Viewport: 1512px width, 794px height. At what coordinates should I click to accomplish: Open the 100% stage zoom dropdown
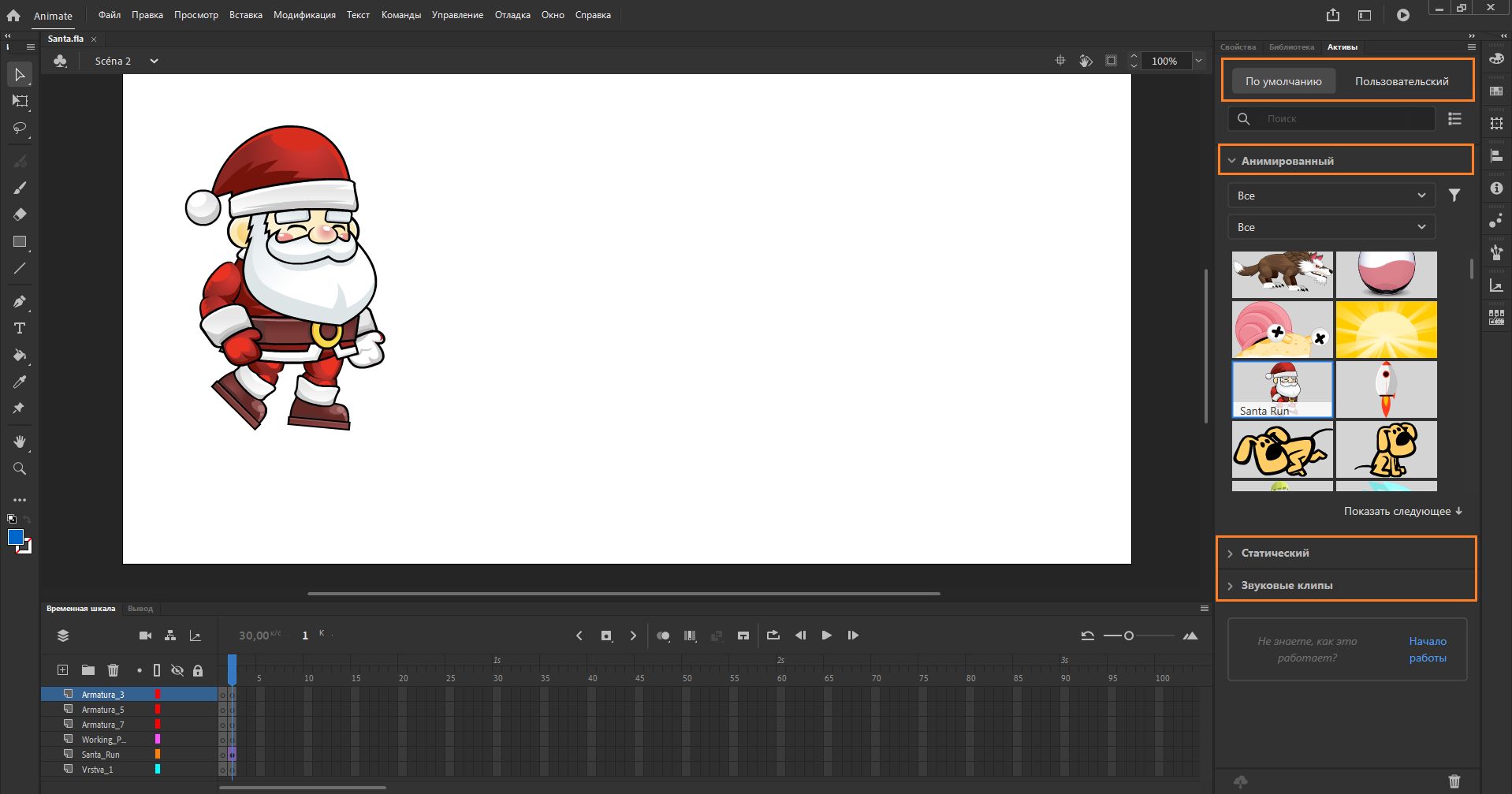pyautogui.click(x=1198, y=61)
